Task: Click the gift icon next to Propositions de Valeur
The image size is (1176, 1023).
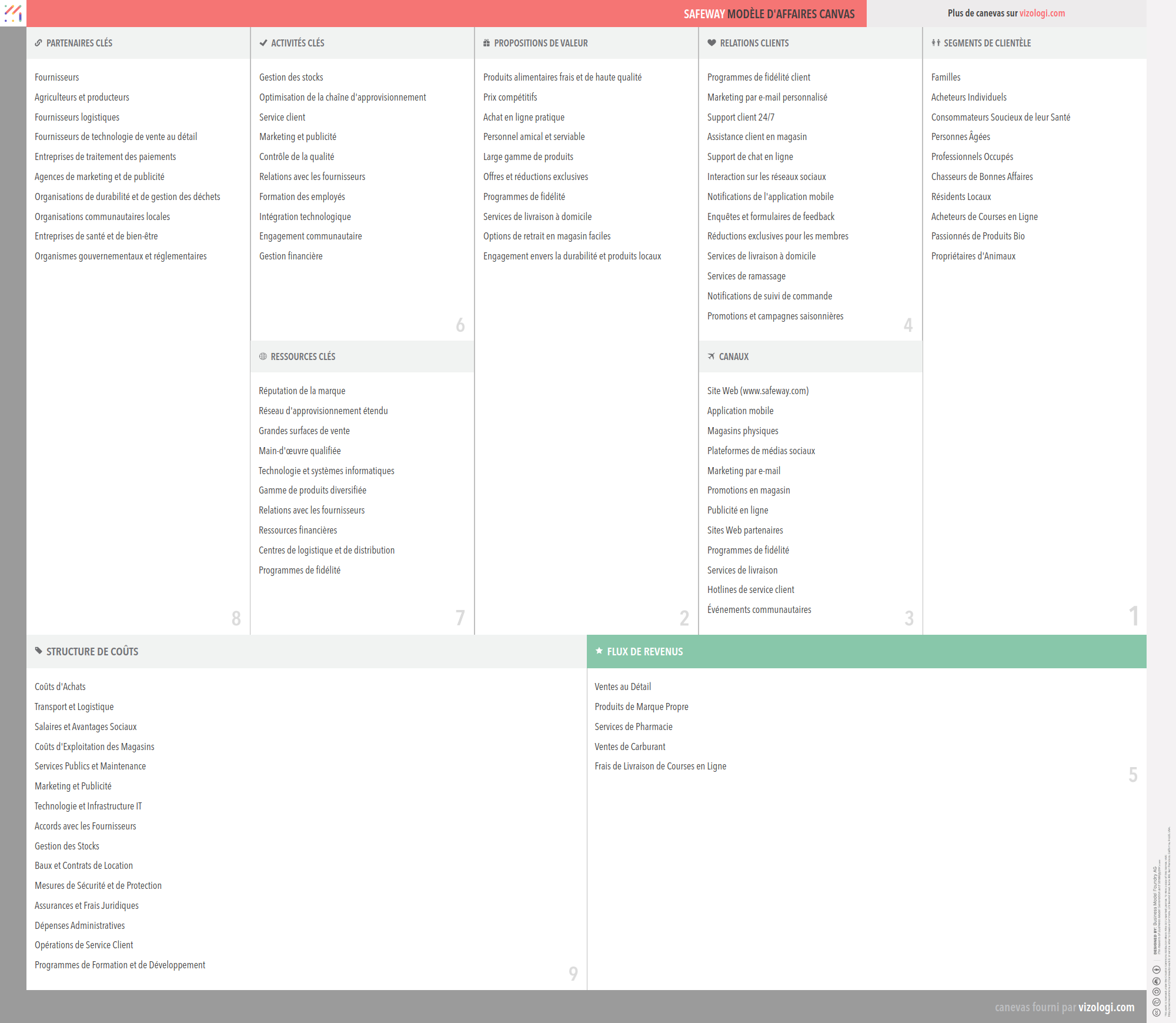Action: [486, 43]
